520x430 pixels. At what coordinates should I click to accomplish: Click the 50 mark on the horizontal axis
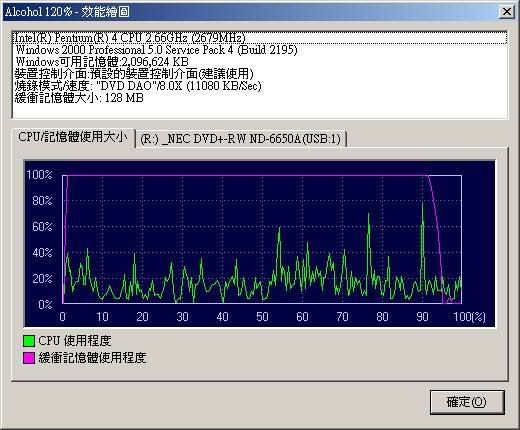tap(262, 316)
